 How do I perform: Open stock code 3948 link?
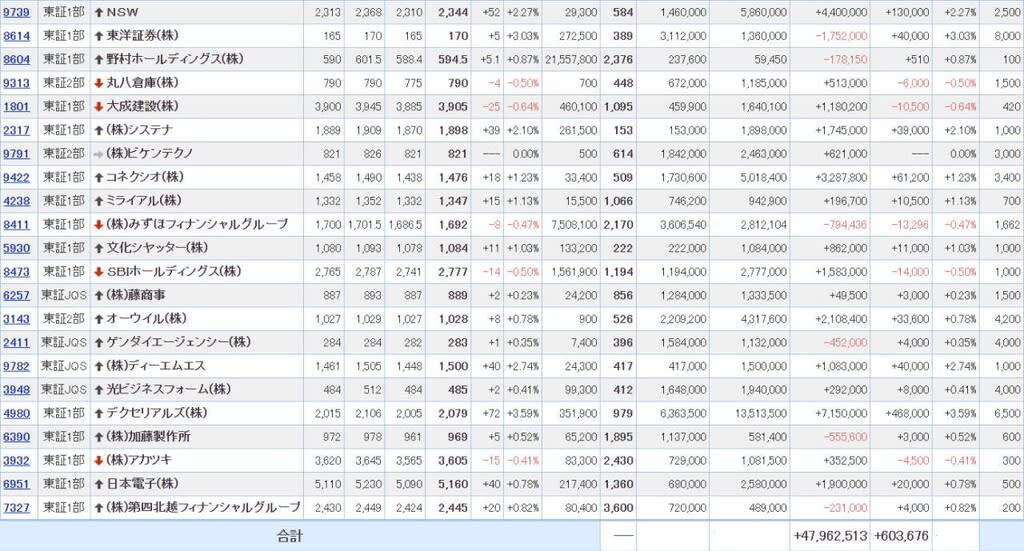point(16,390)
